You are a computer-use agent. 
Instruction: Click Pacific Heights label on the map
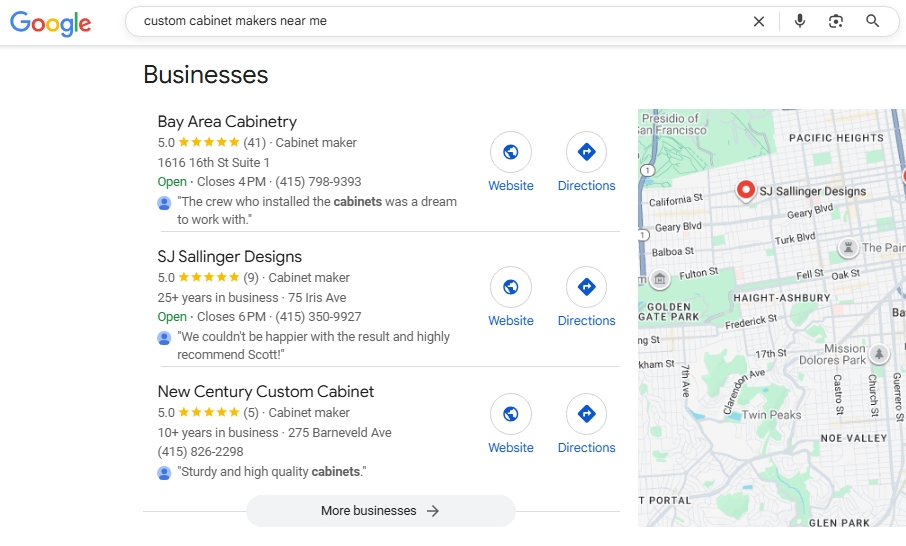tap(836, 138)
